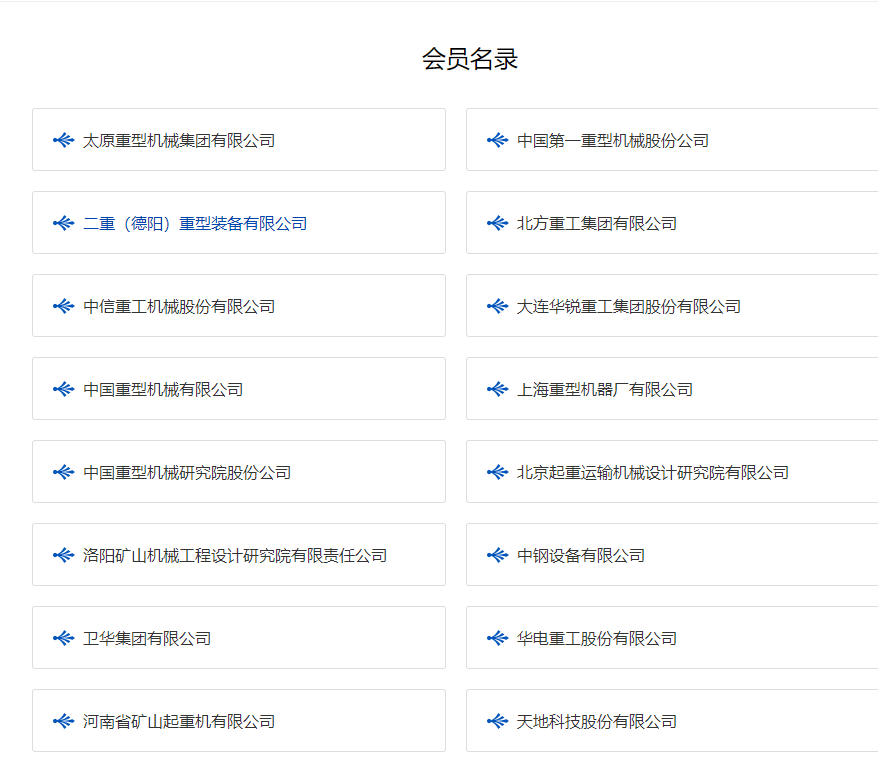This screenshot has height=769, width=878.
Task: Select 北京起重运输机械设计研究院有限公司 entry
Action: coord(652,472)
